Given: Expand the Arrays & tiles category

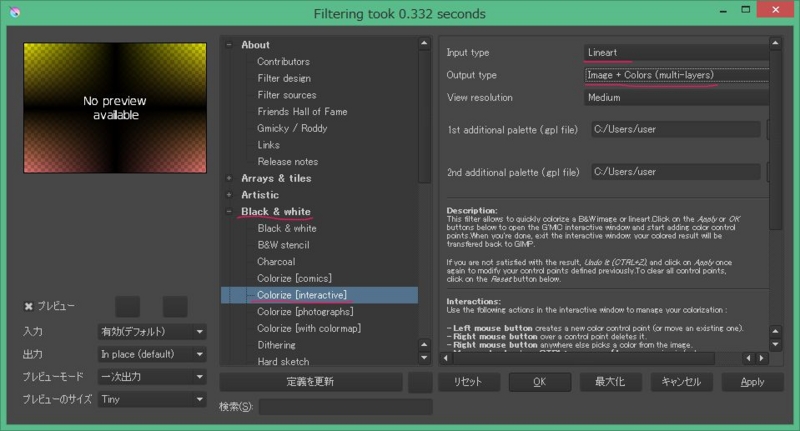Looking at the screenshot, I should coord(229,179).
